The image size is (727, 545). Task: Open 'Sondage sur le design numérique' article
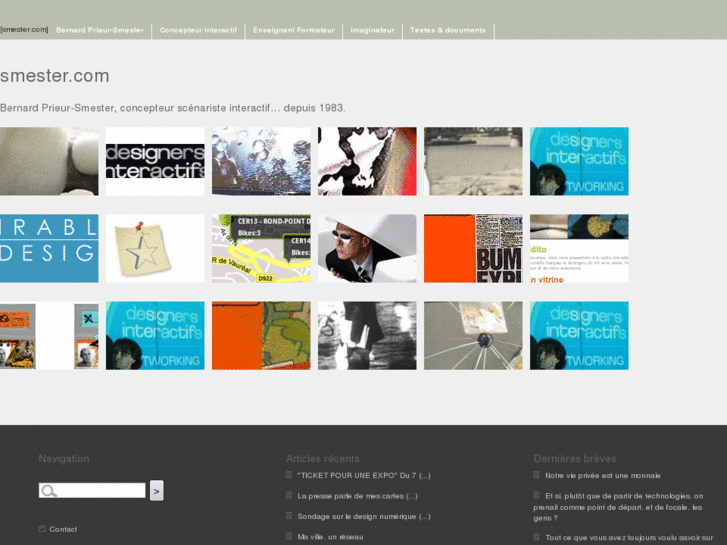364,516
